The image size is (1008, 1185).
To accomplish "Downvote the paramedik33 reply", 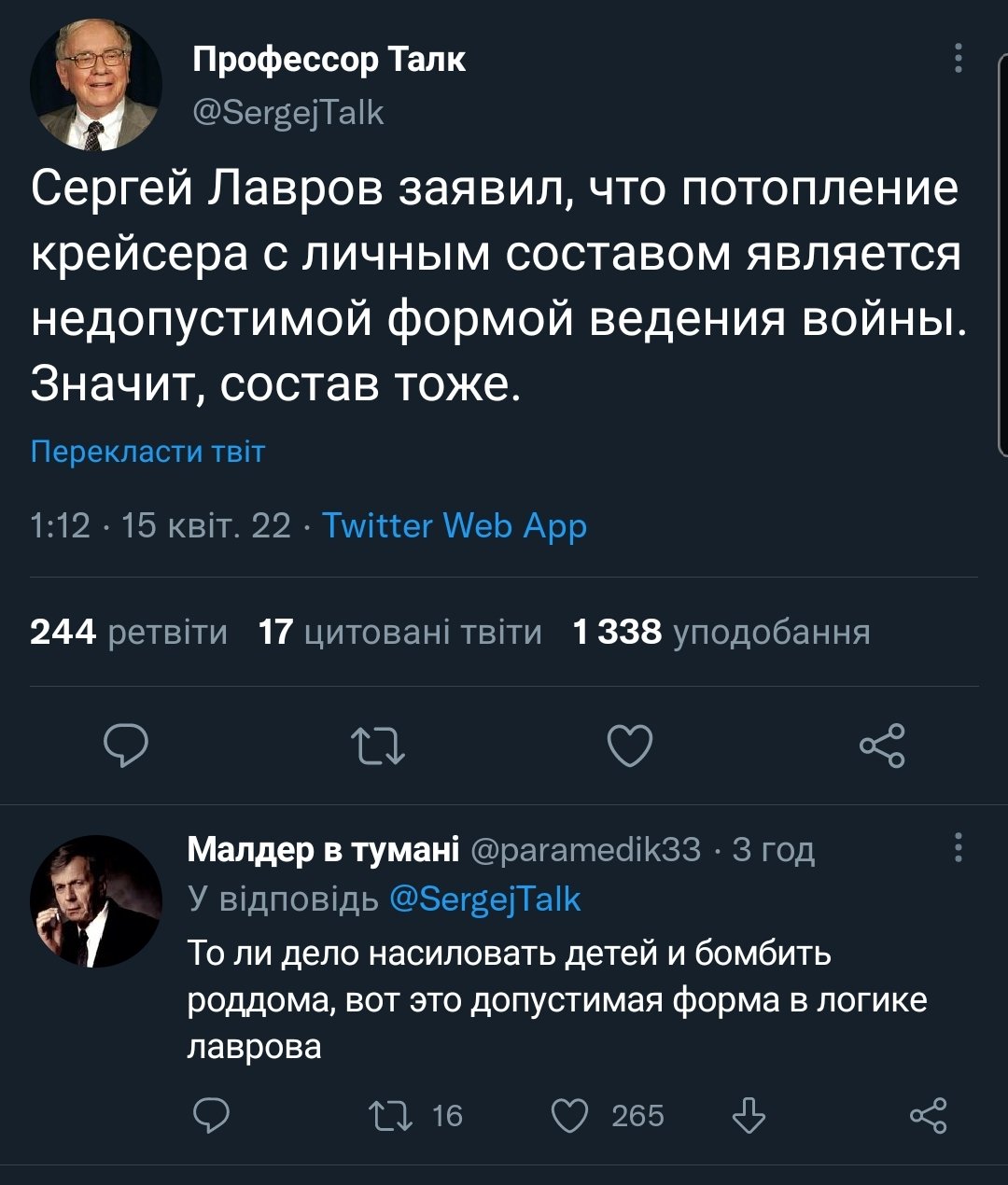I will [749, 1115].
